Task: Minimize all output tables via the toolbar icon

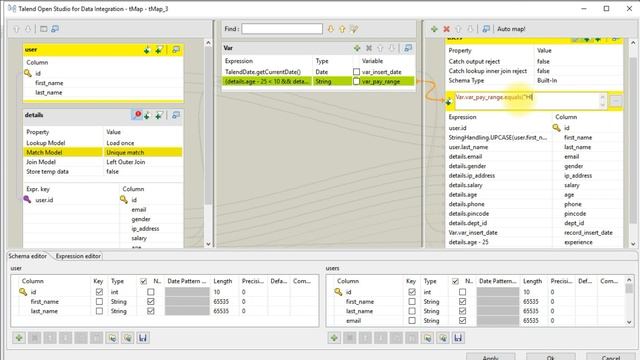Action: tap(486, 29)
